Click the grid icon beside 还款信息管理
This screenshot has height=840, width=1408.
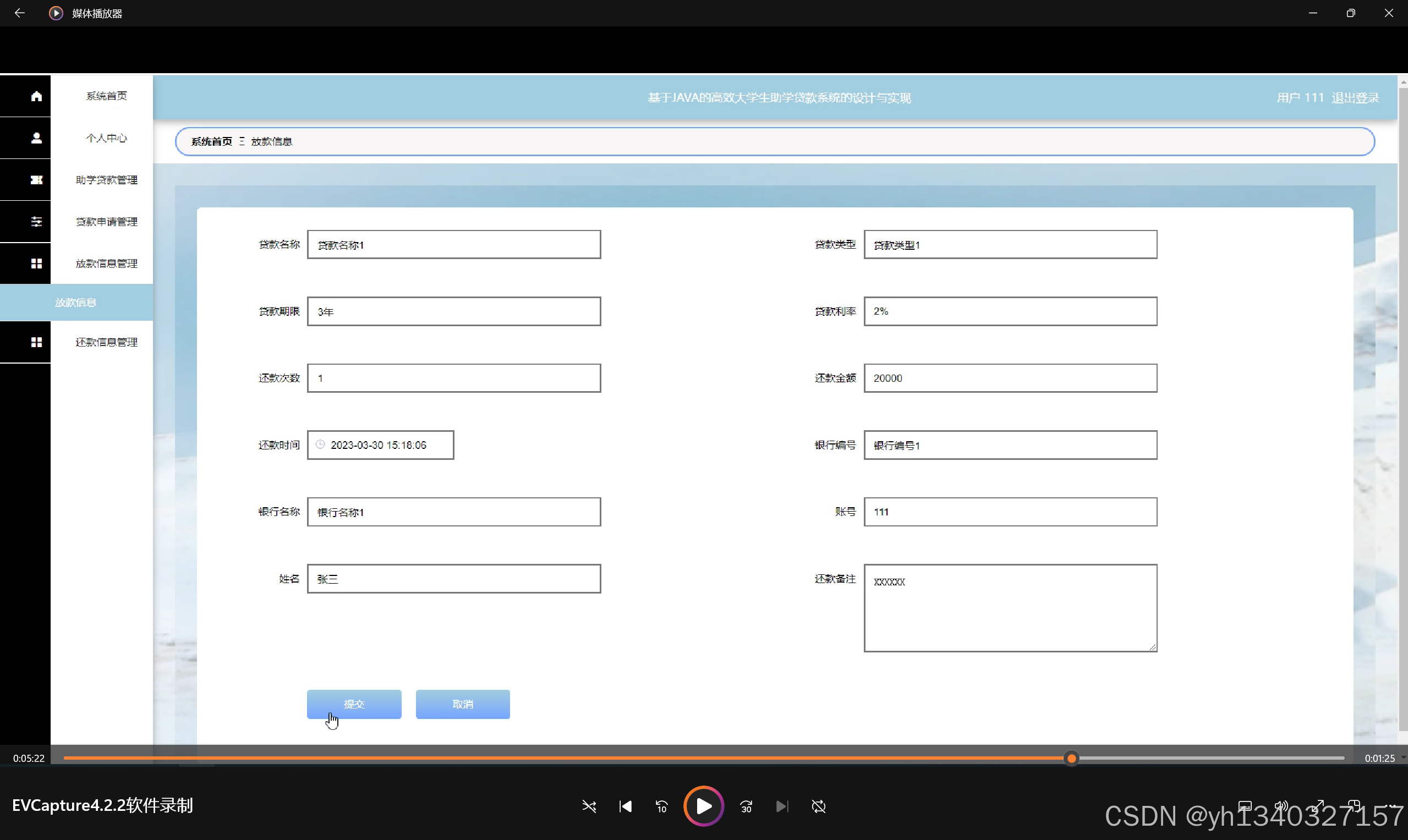[x=36, y=343]
